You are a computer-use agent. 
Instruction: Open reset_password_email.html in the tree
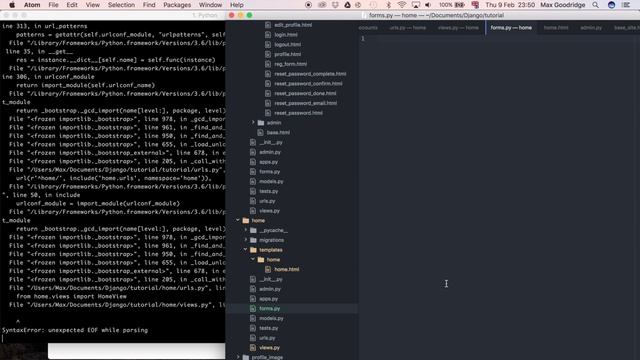tap(305, 103)
